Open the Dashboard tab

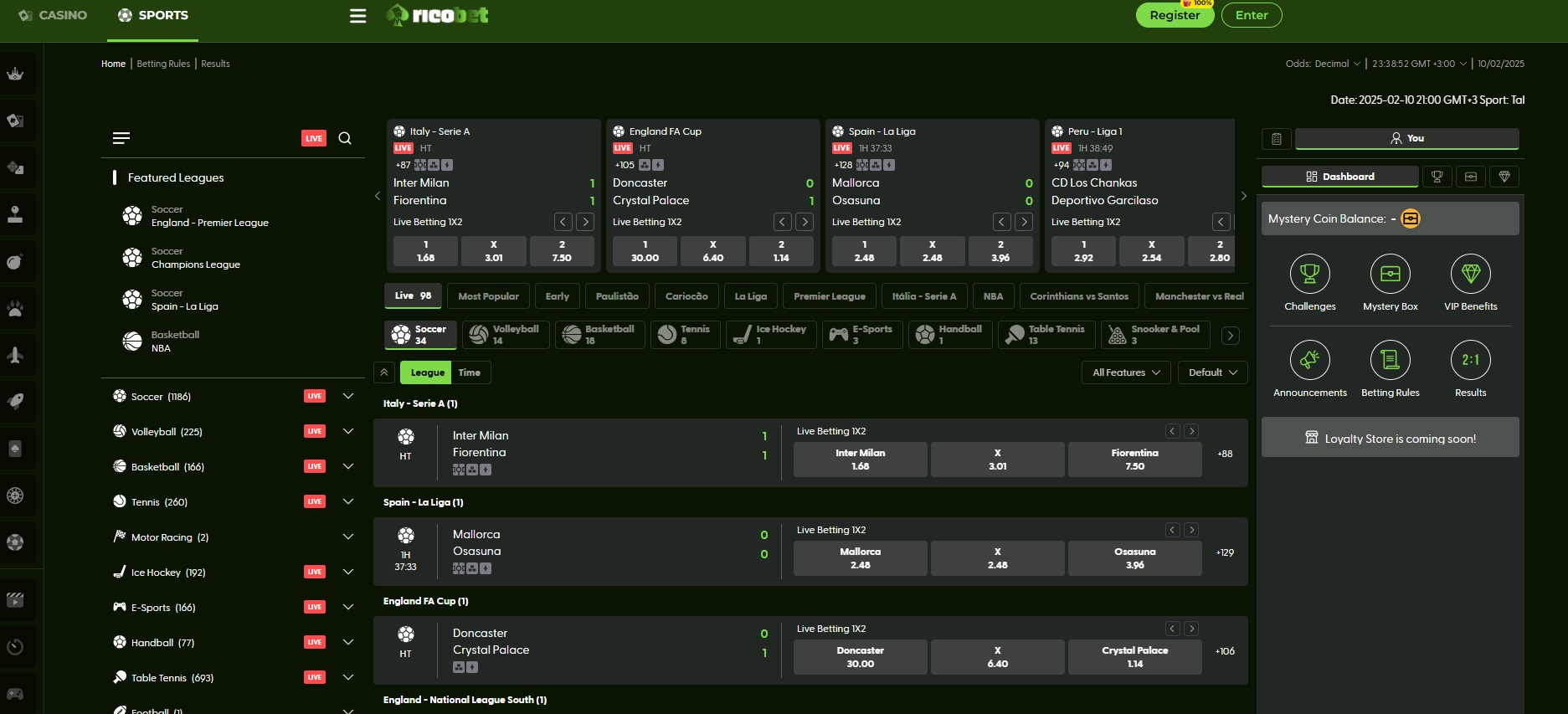1339,177
